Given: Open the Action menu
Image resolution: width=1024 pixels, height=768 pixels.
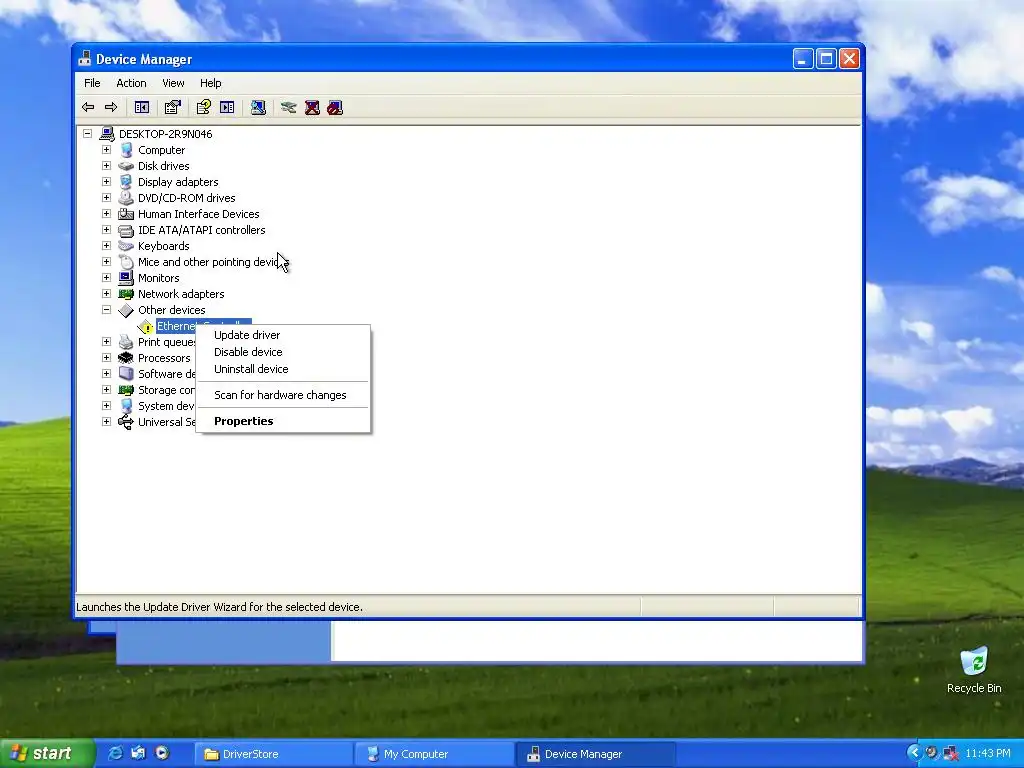Looking at the screenshot, I should (131, 83).
